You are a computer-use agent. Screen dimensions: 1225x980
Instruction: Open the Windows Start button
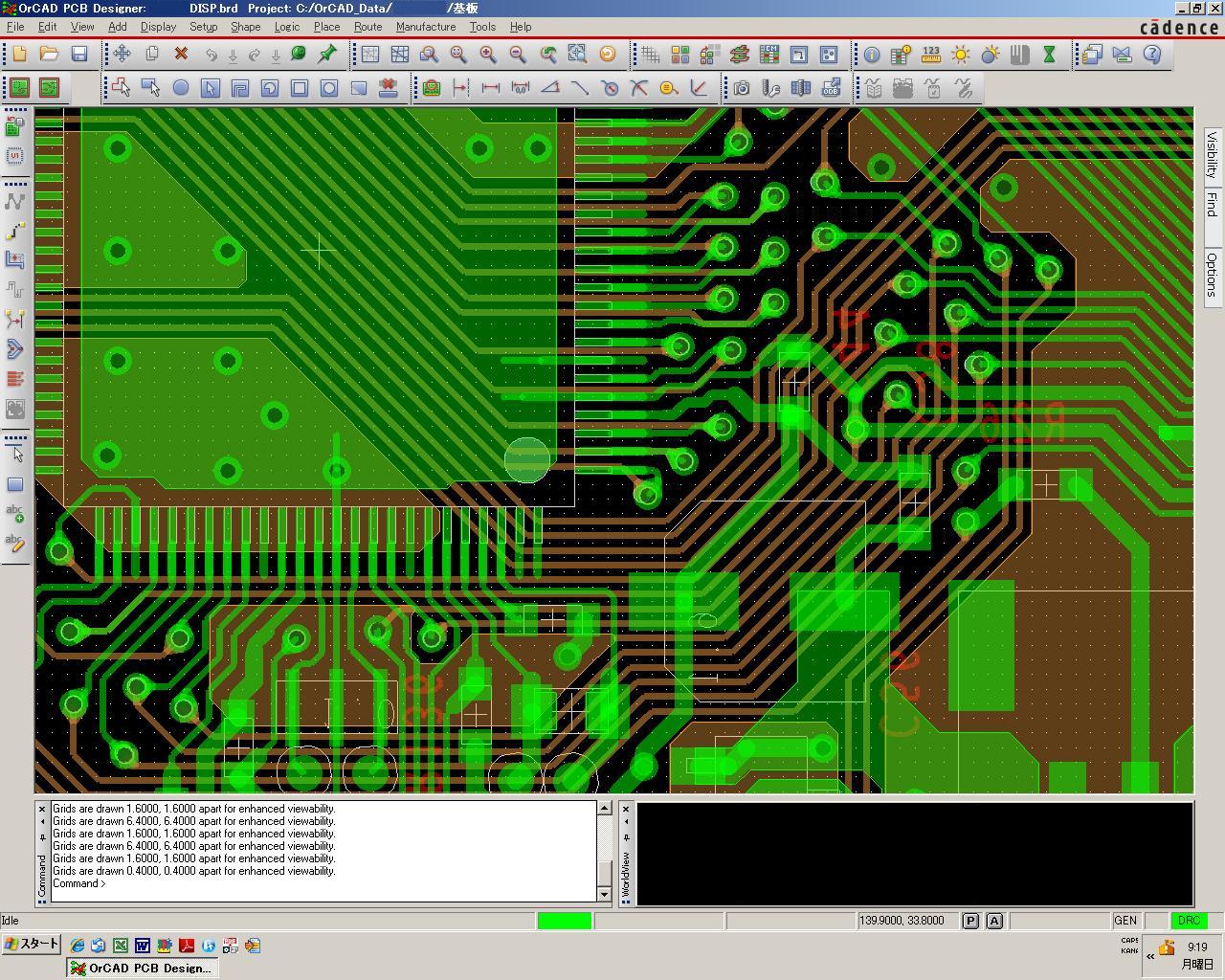[32, 944]
